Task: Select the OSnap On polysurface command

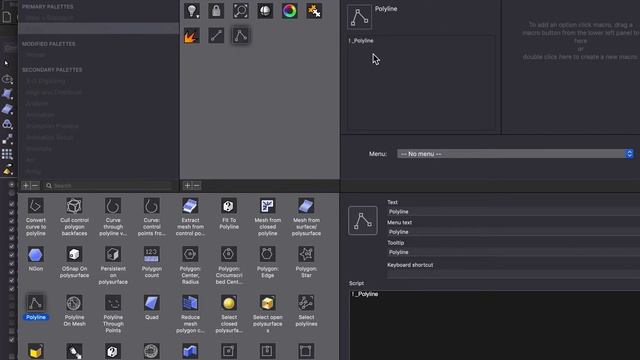Action: click(74, 262)
